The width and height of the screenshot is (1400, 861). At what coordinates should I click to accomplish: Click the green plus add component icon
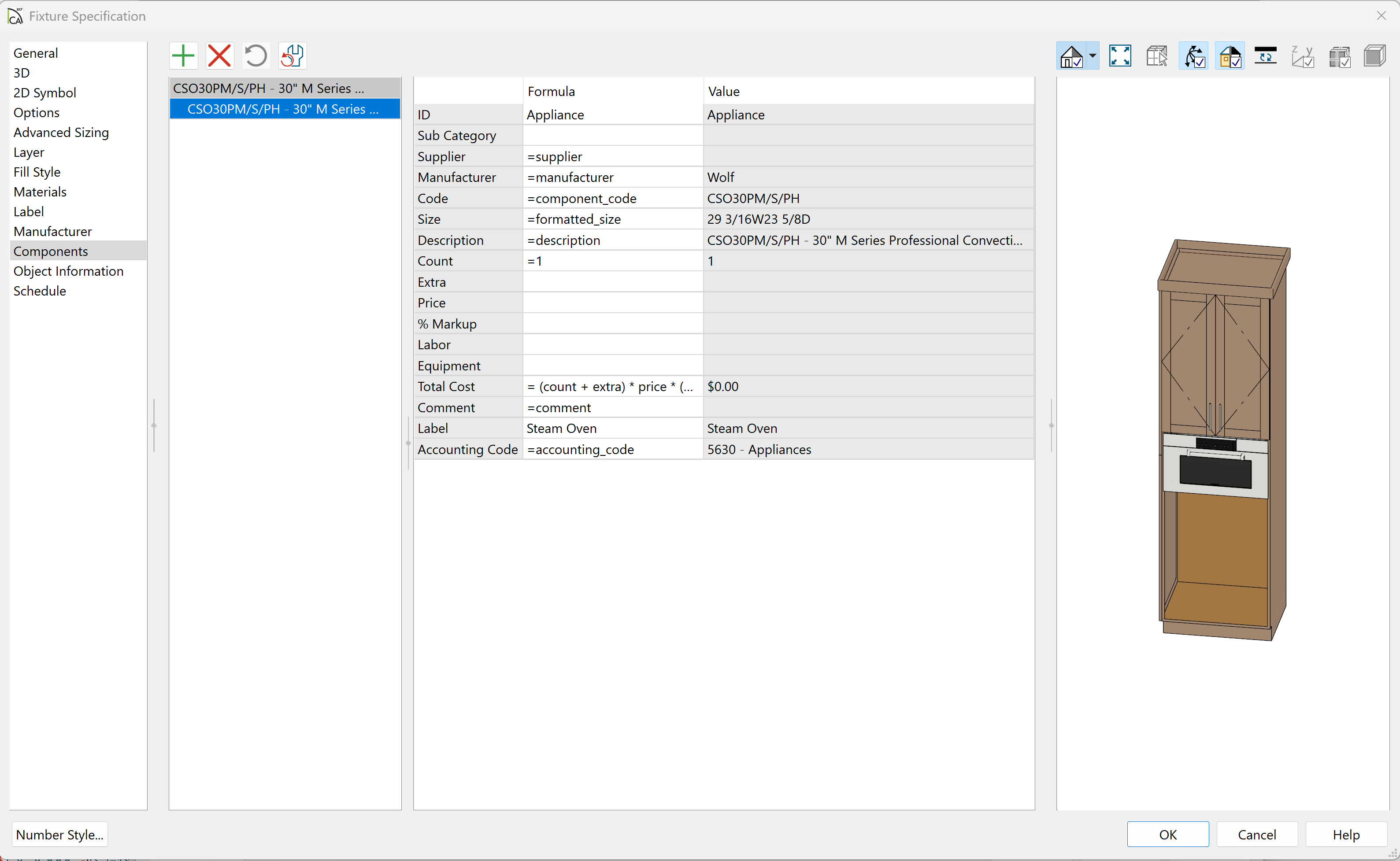(183, 56)
